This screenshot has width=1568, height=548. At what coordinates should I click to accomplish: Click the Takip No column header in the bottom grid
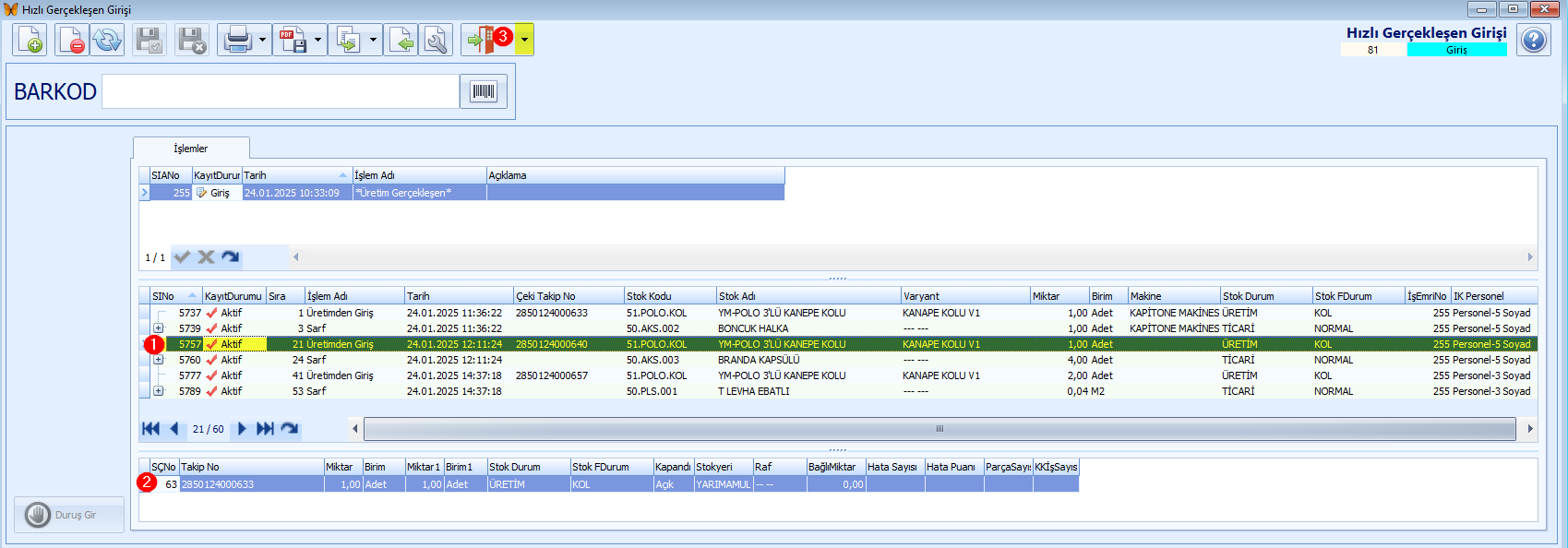[251, 467]
